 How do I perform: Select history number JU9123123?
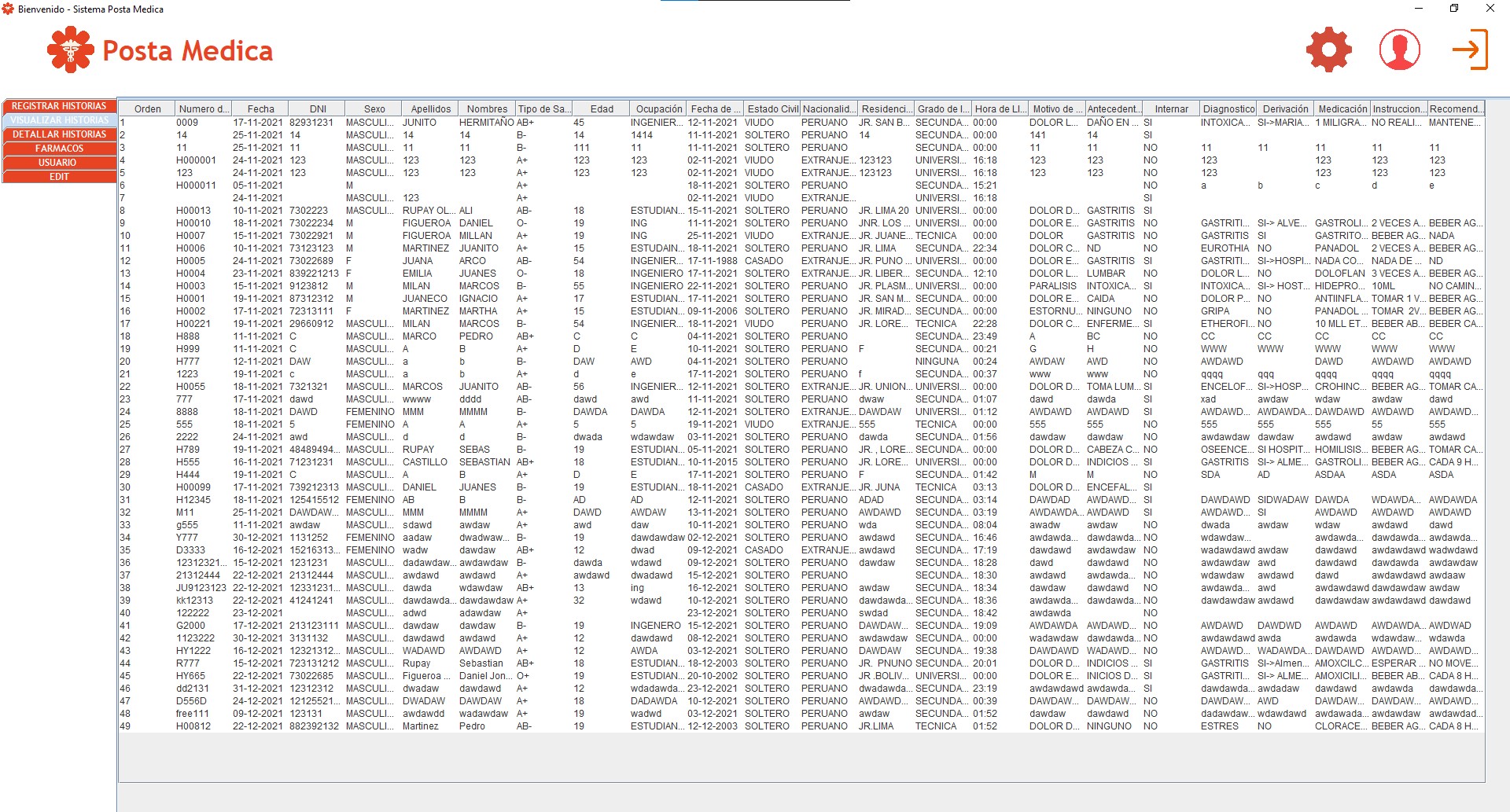[x=203, y=588]
